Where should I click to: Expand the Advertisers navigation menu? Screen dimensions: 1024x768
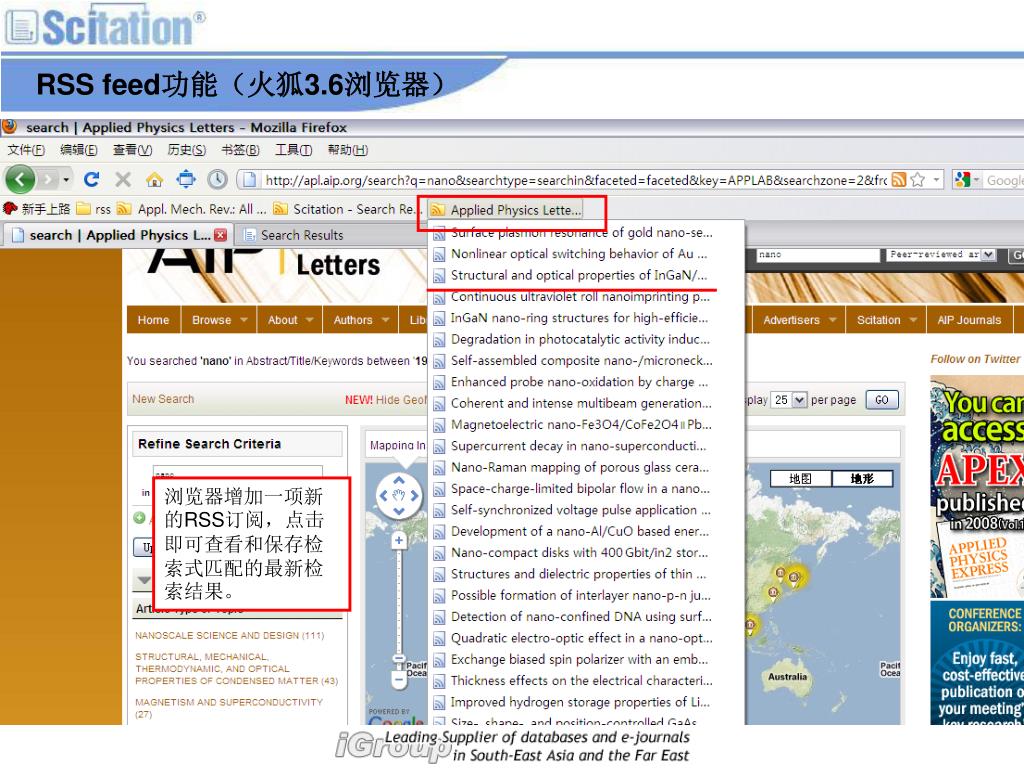click(799, 320)
